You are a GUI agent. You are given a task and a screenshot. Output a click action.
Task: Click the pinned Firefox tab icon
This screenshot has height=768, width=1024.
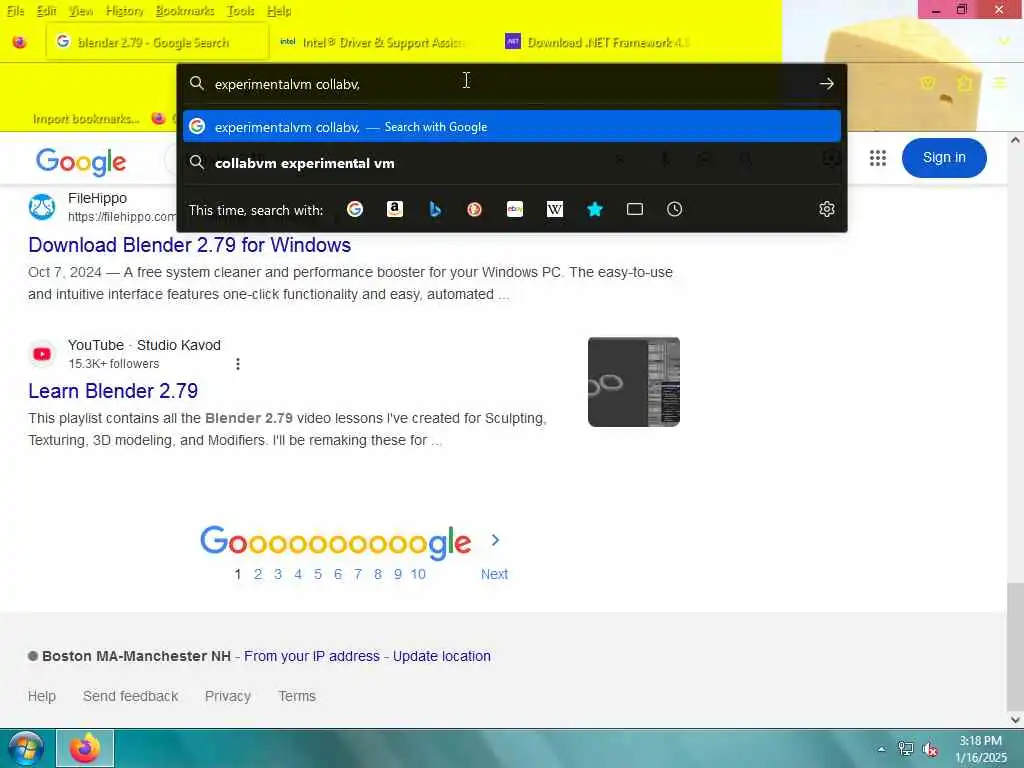coord(20,42)
